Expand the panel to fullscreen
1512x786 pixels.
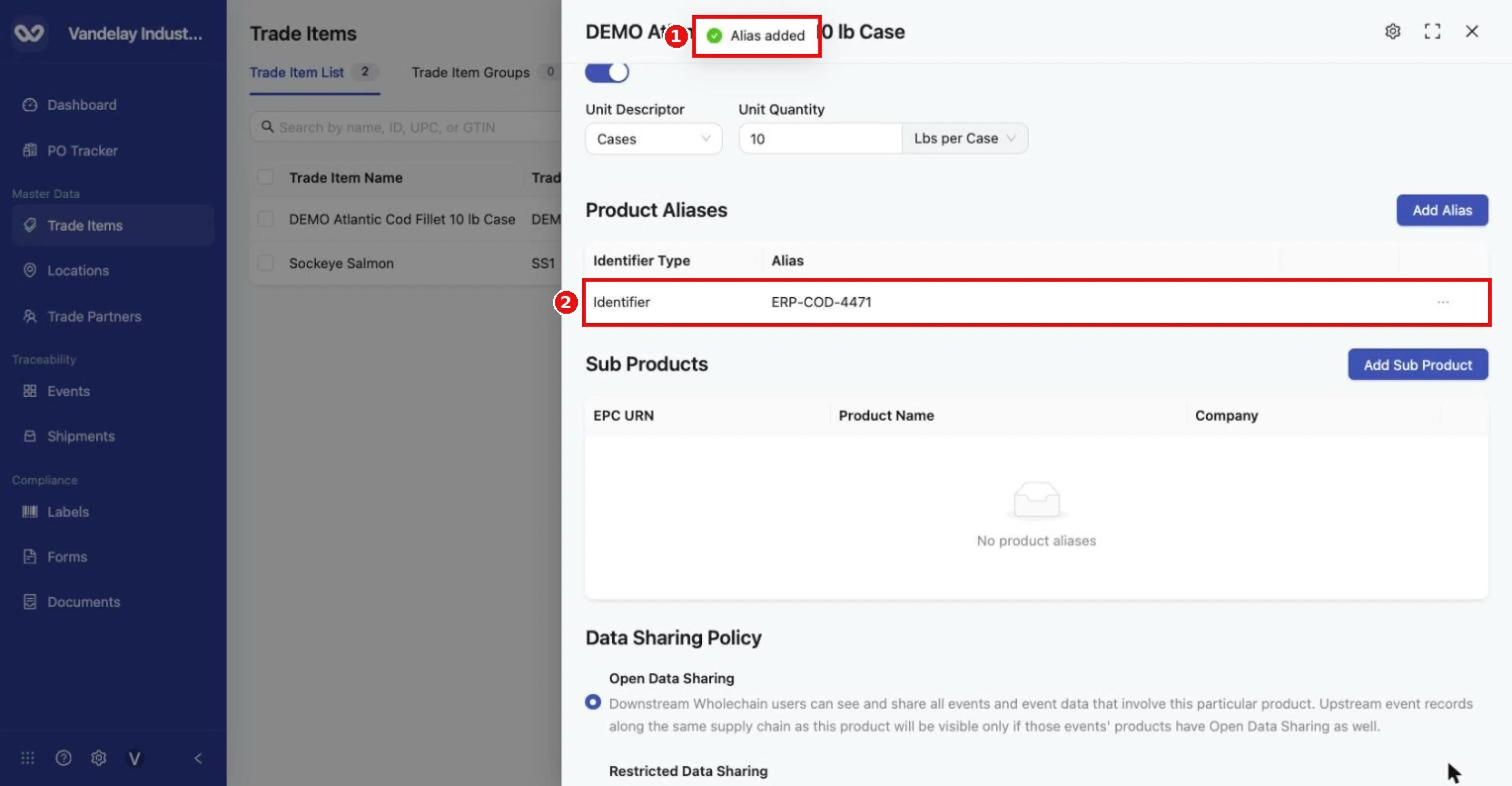point(1432,31)
